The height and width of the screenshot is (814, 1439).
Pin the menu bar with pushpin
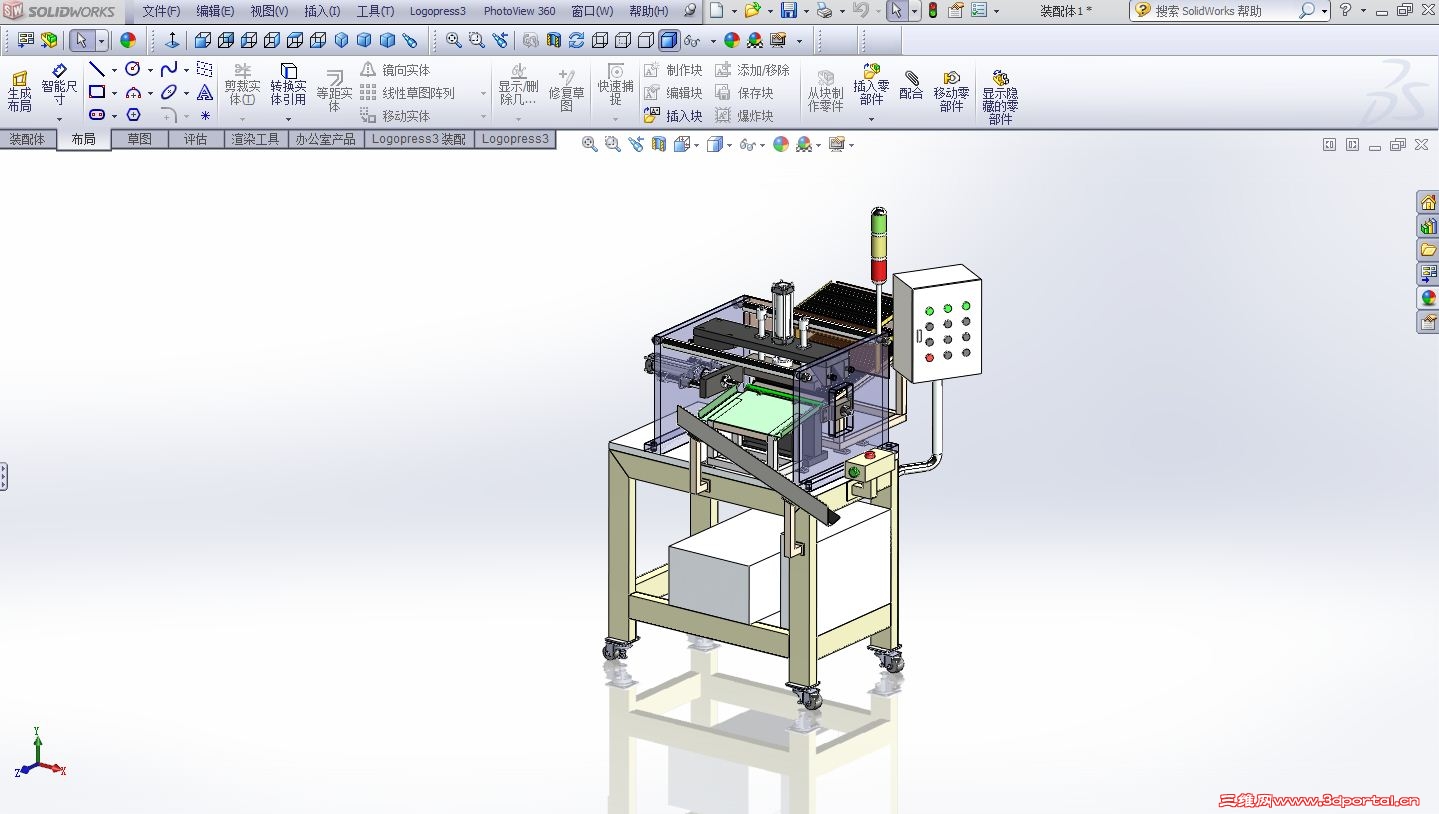690,10
